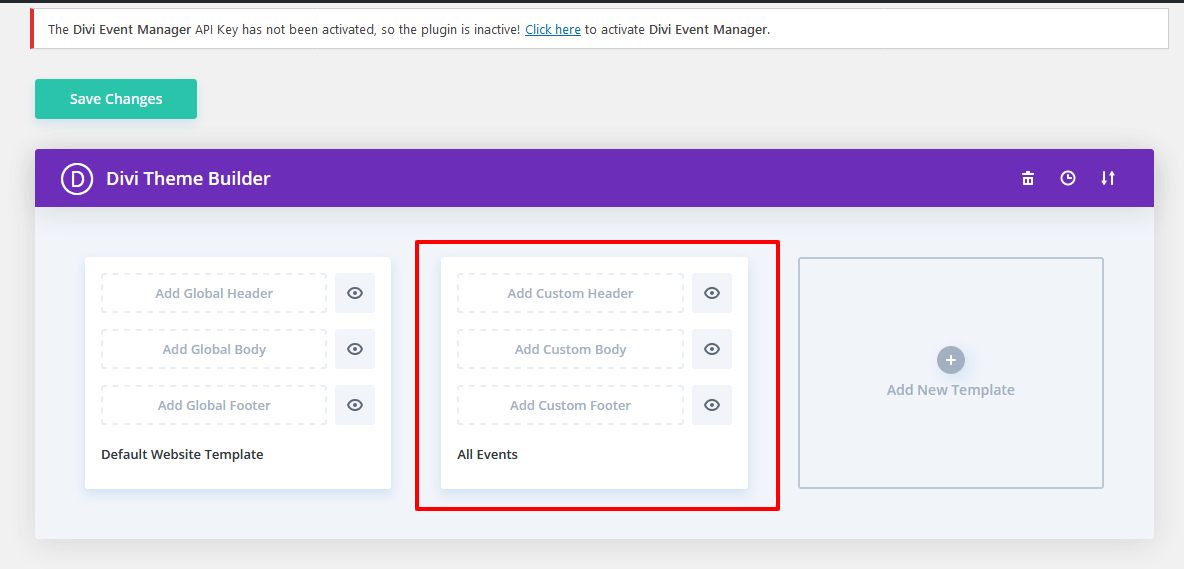The width and height of the screenshot is (1184, 569).
Task: Click the Divi logo in the builder header
Action: pos(77,179)
